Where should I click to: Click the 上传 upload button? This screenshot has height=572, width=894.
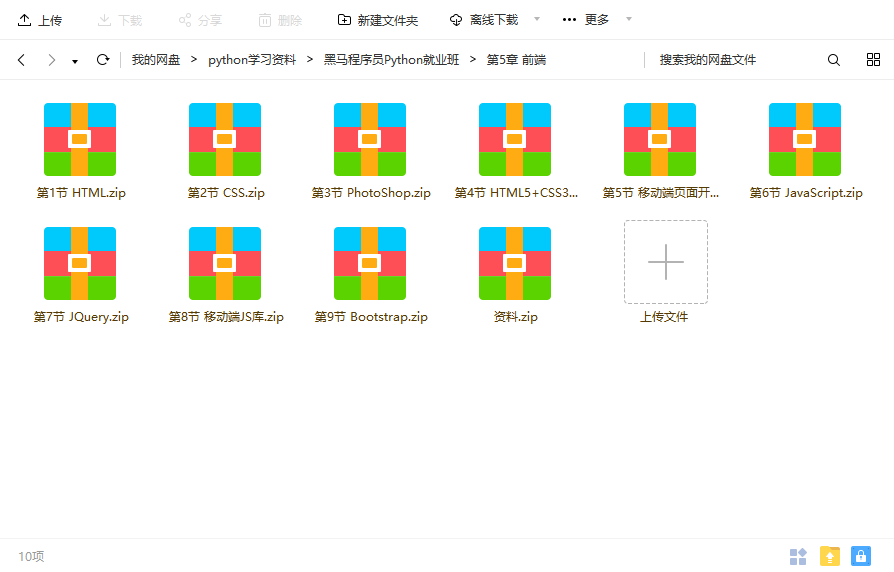click(x=39, y=21)
